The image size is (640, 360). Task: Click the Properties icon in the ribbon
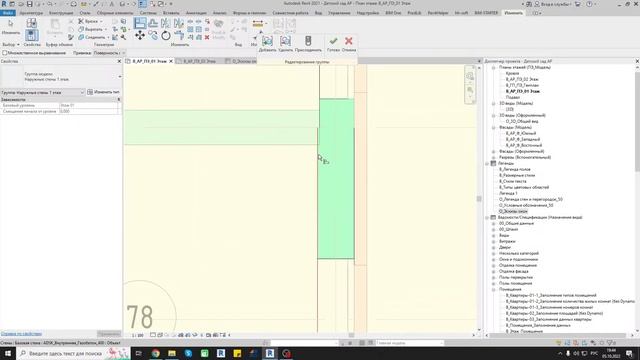(31, 35)
